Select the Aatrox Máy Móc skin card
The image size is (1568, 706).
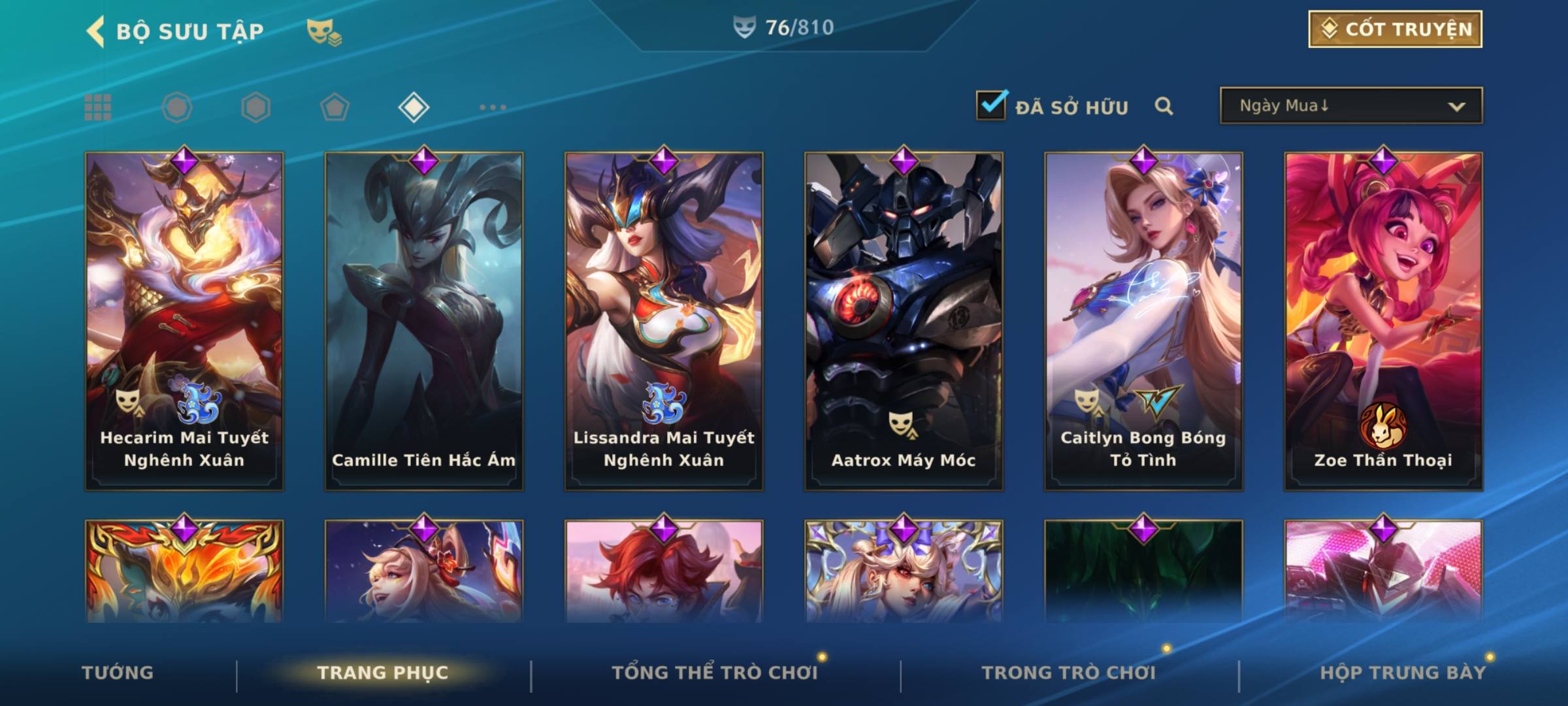(x=904, y=321)
